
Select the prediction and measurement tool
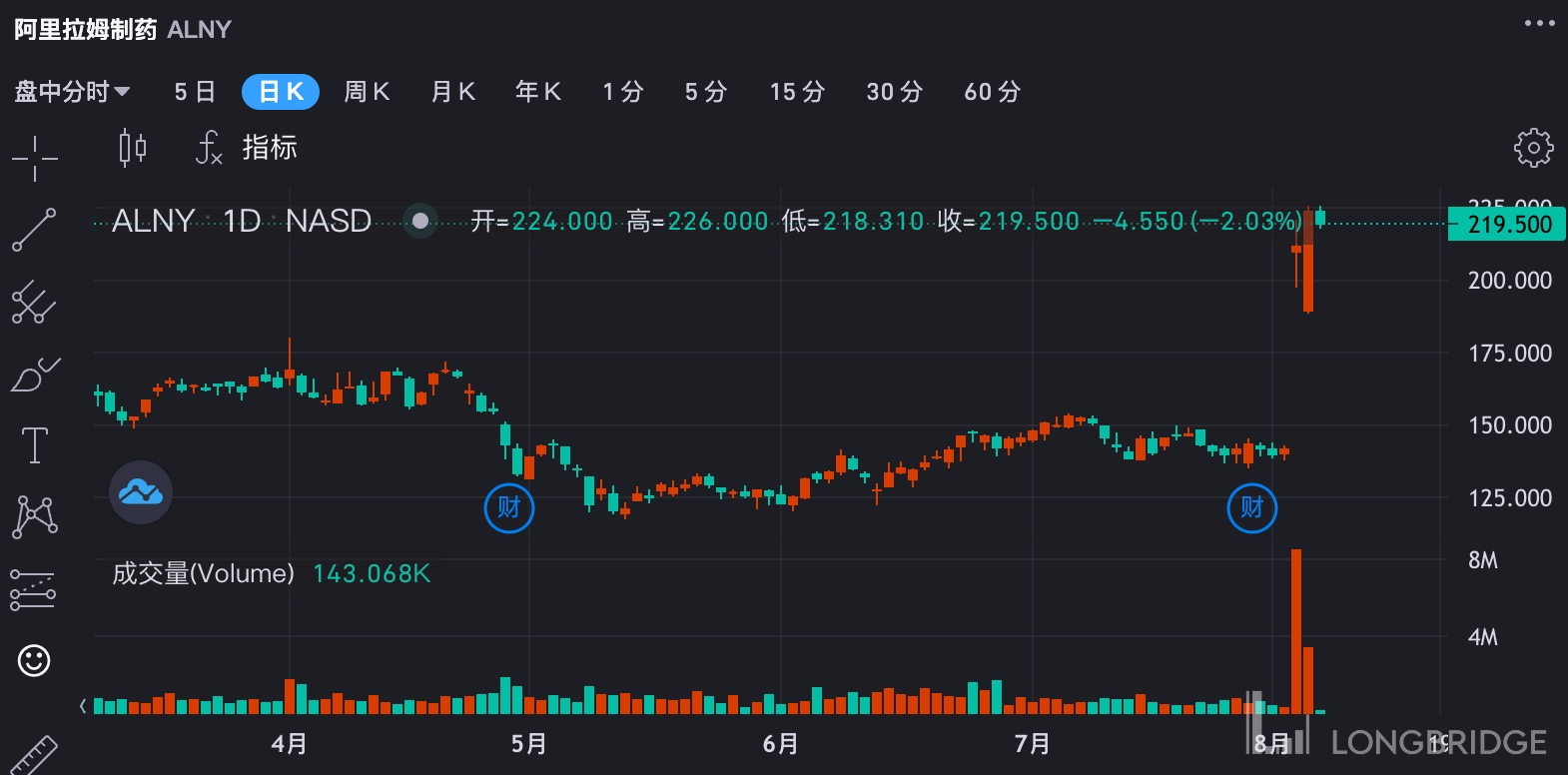[33, 589]
